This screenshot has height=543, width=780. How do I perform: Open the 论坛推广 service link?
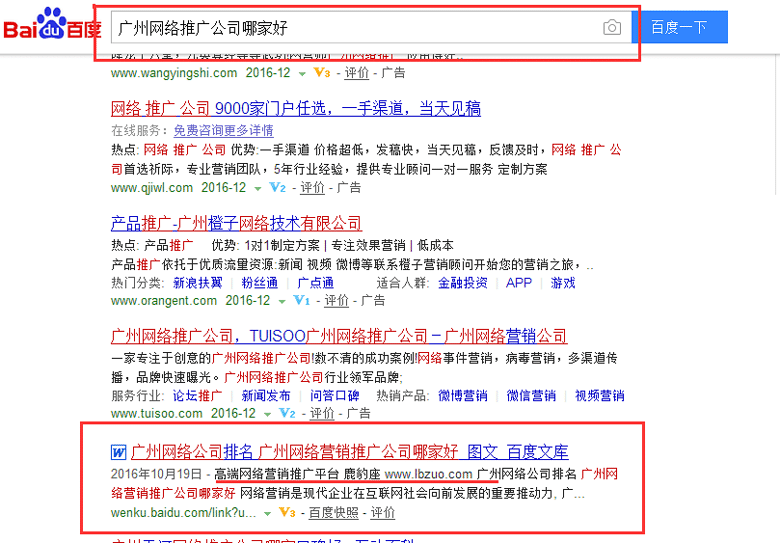[197, 396]
